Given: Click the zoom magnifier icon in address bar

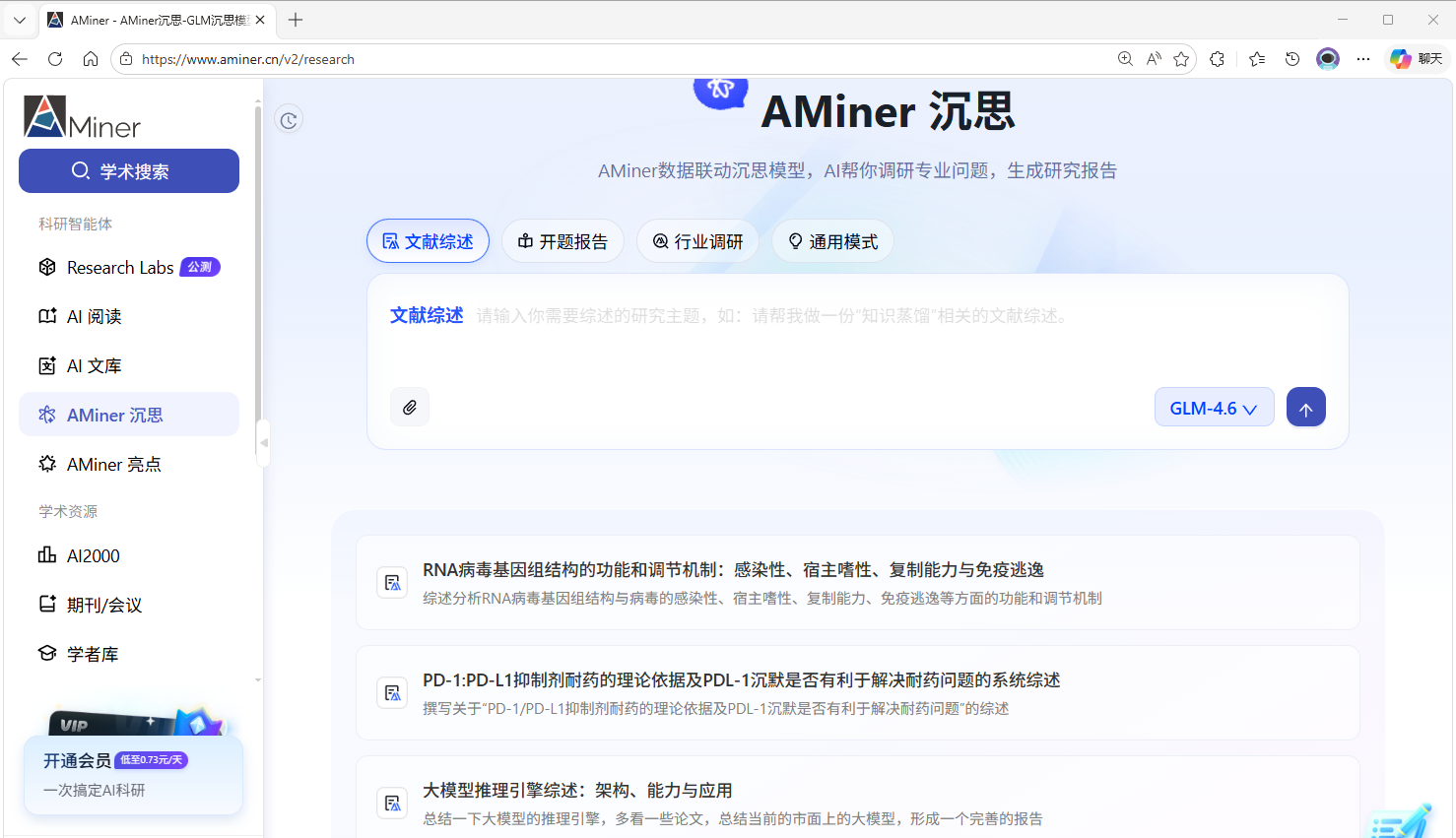Looking at the screenshot, I should click(x=1125, y=59).
